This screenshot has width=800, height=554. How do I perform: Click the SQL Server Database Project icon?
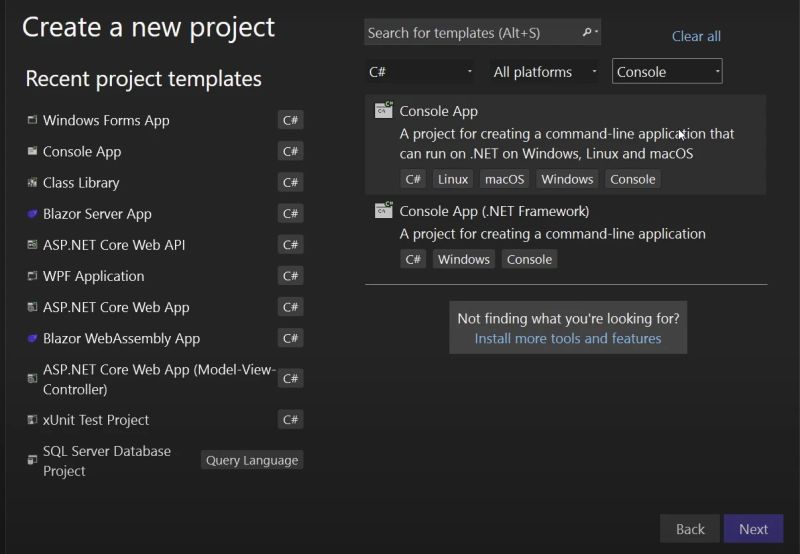32,460
